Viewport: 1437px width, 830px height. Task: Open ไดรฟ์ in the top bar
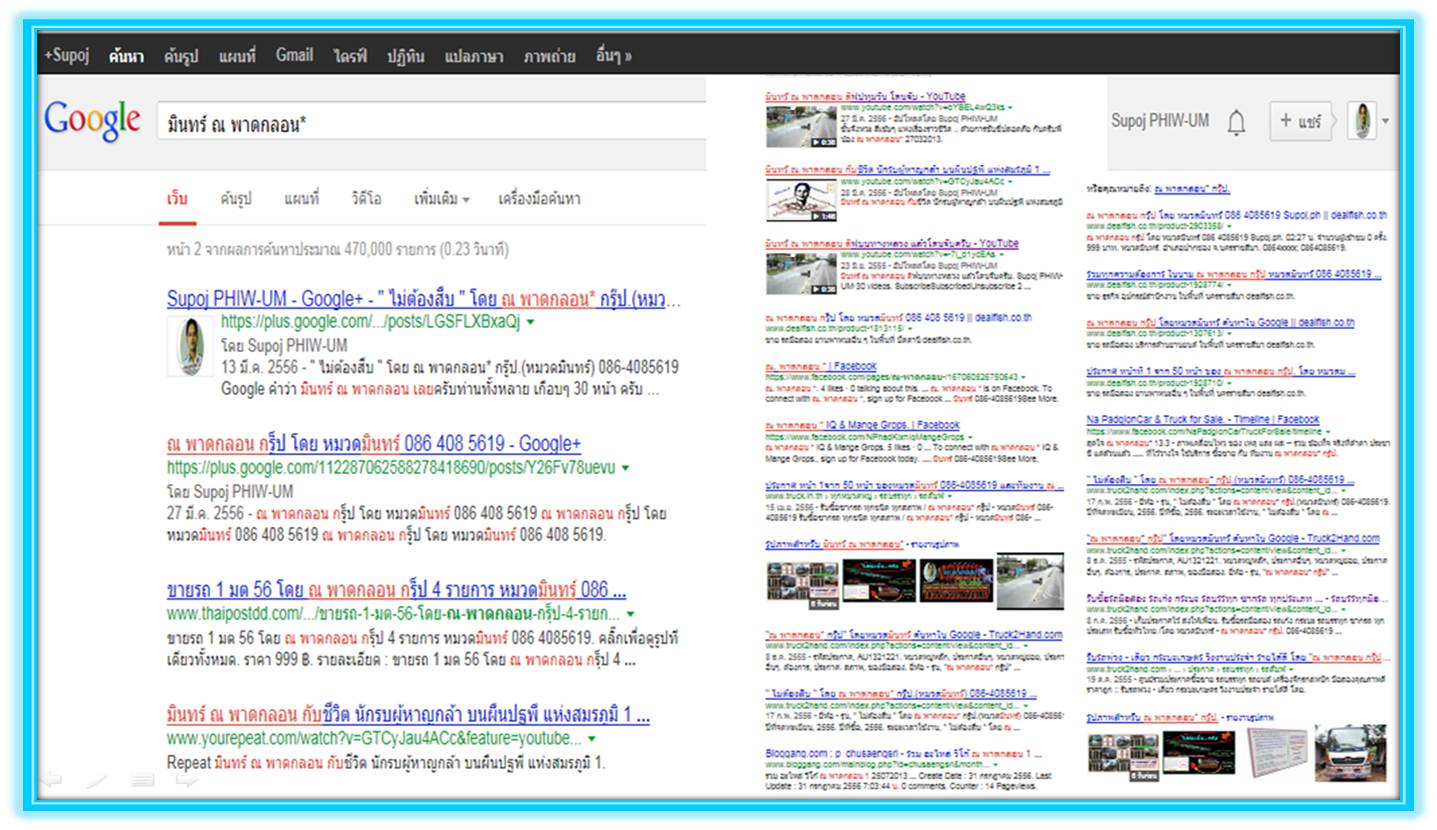[x=351, y=56]
